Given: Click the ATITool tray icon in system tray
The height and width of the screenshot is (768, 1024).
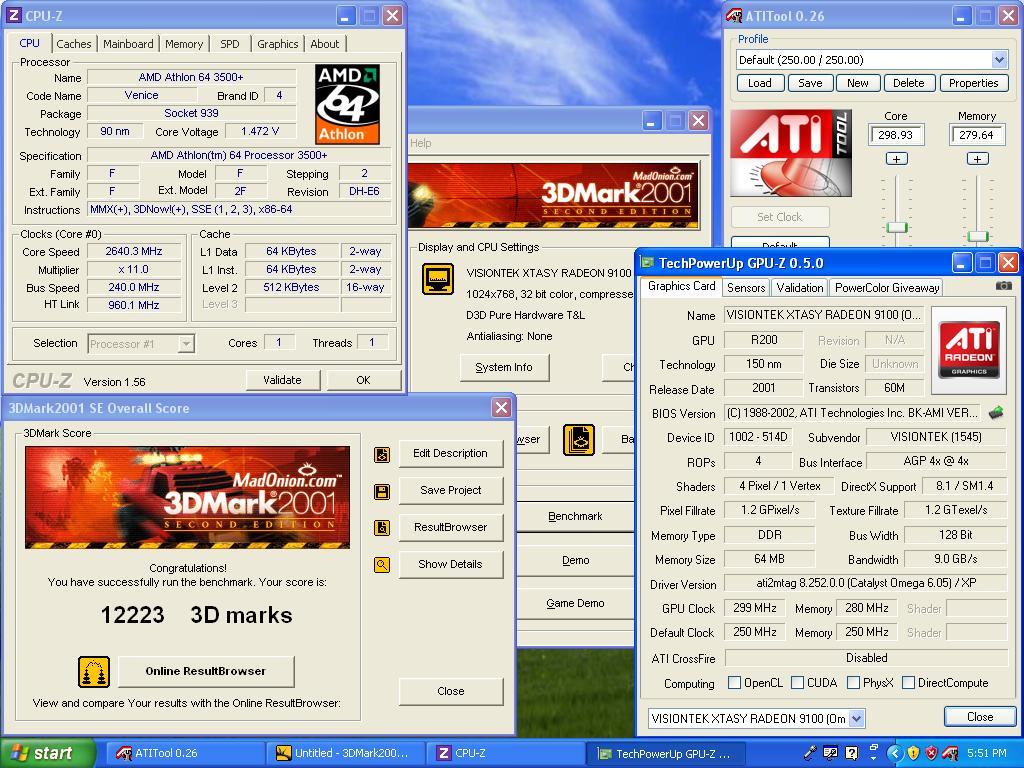Looking at the screenshot, I should click(951, 753).
